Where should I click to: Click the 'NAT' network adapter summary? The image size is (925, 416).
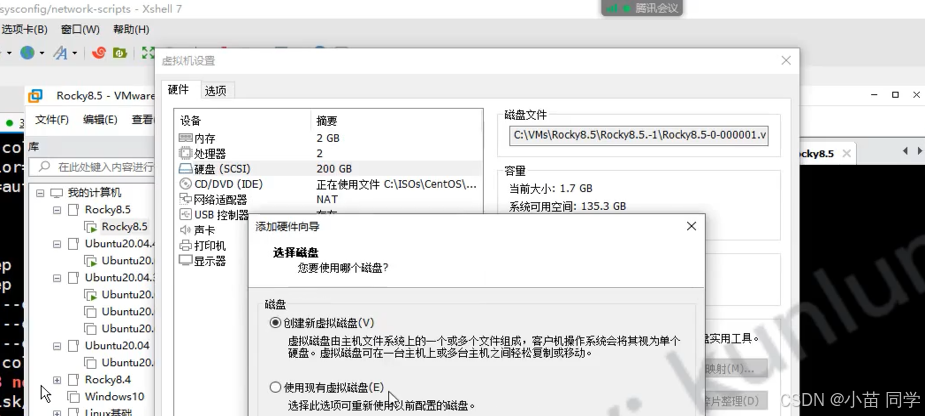[326, 199]
